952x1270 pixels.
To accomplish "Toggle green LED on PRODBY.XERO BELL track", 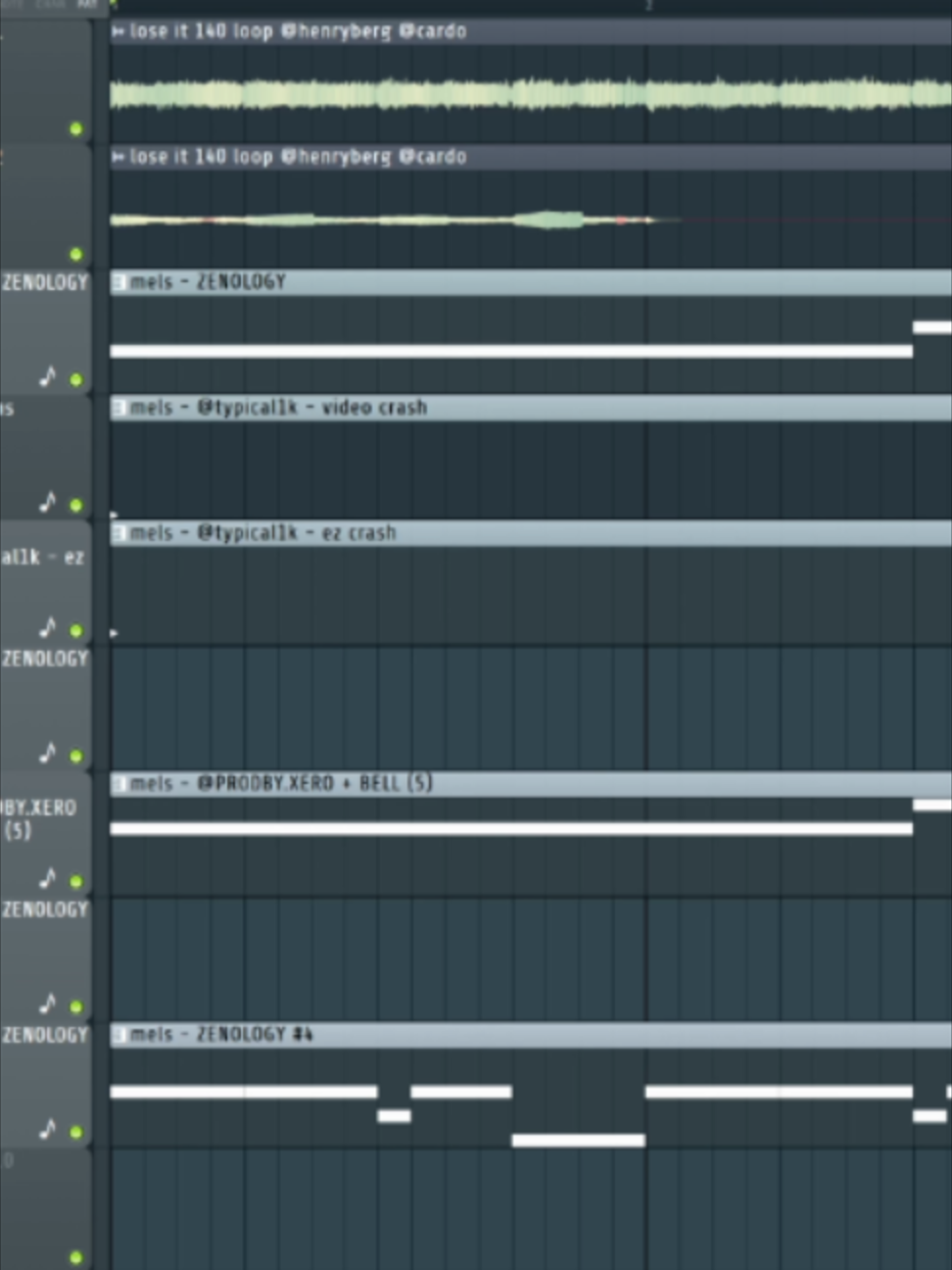I will coord(76,881).
